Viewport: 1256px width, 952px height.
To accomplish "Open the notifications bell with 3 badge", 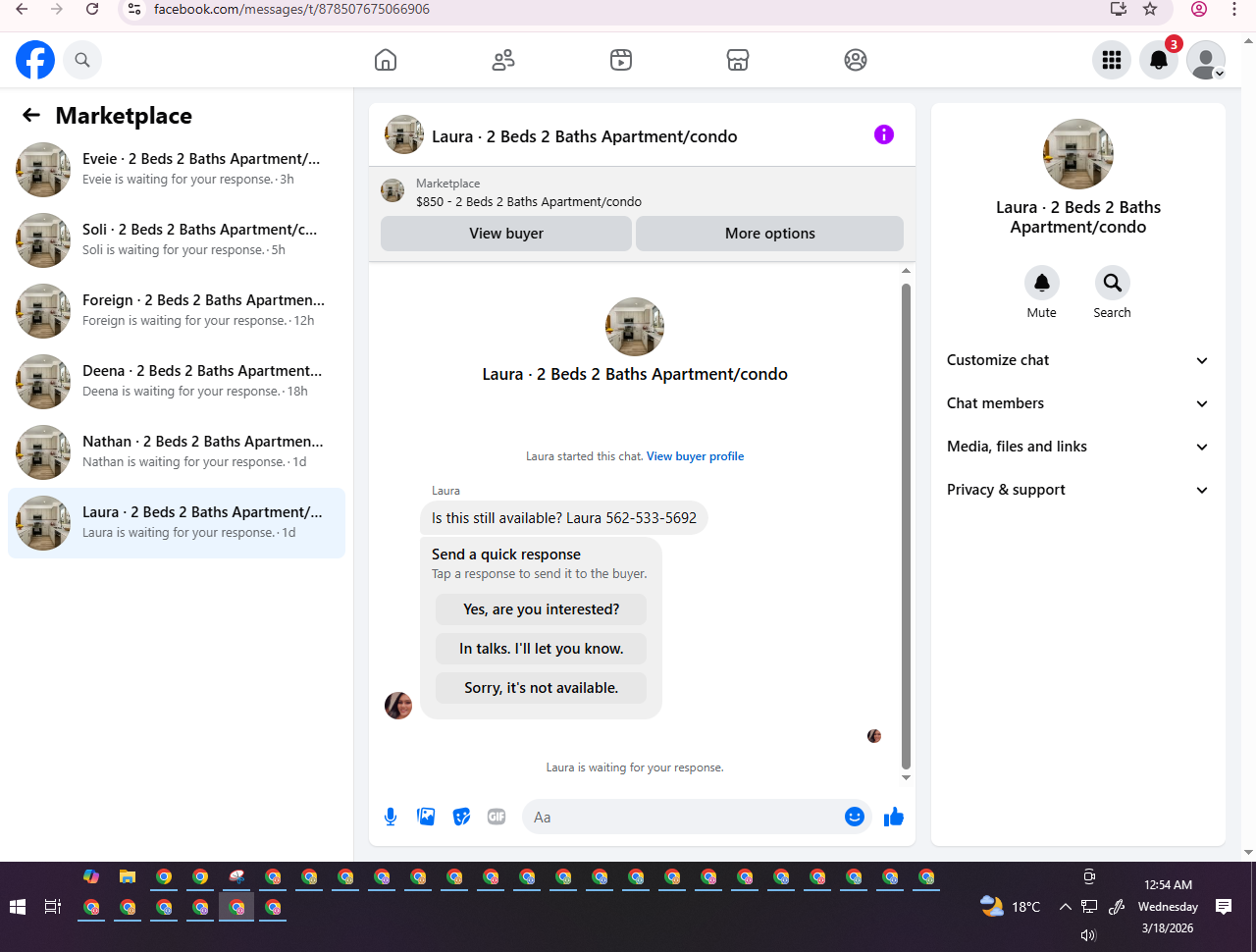I will pyautogui.click(x=1159, y=60).
